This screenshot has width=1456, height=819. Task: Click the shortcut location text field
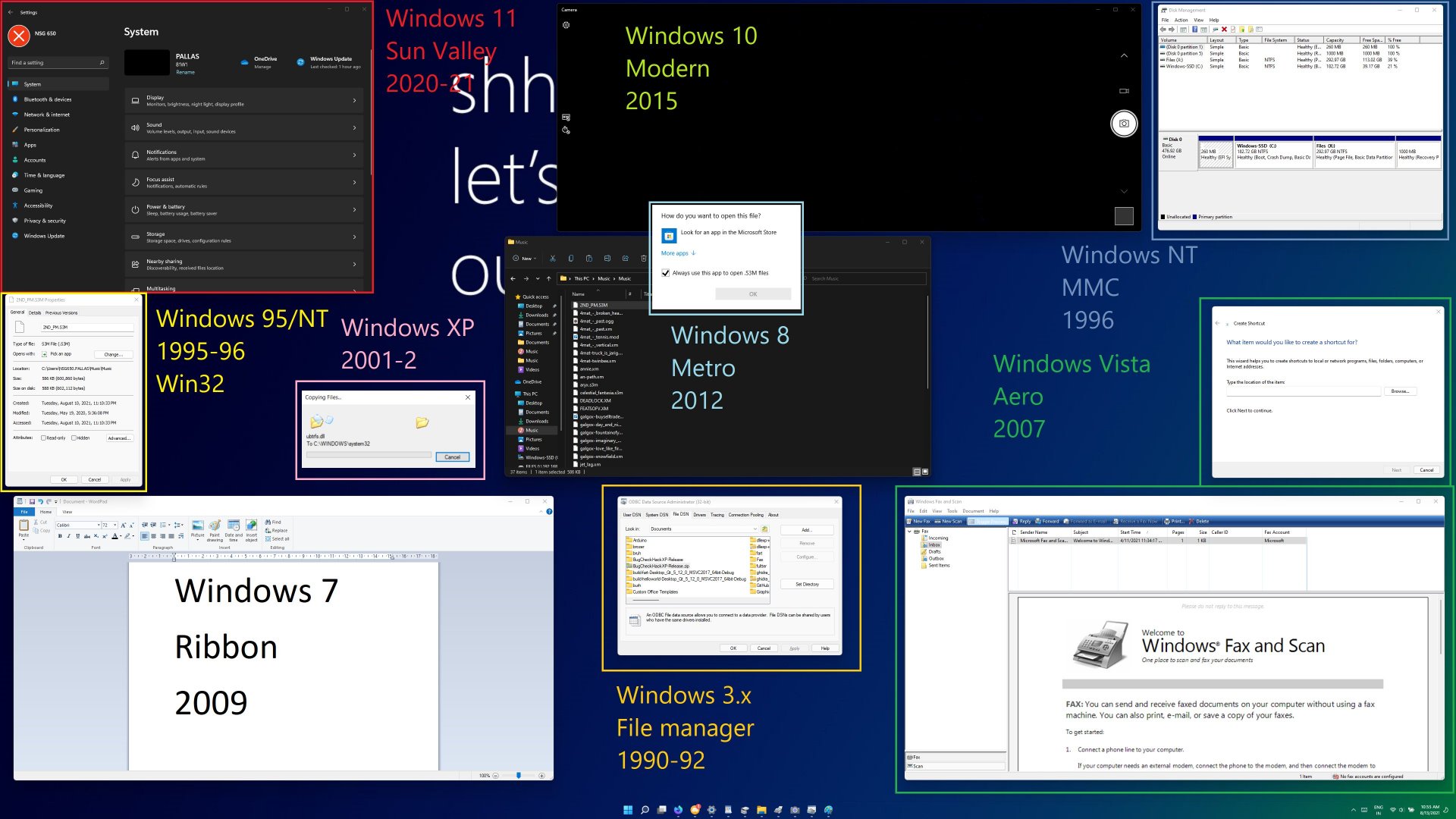(x=1303, y=391)
